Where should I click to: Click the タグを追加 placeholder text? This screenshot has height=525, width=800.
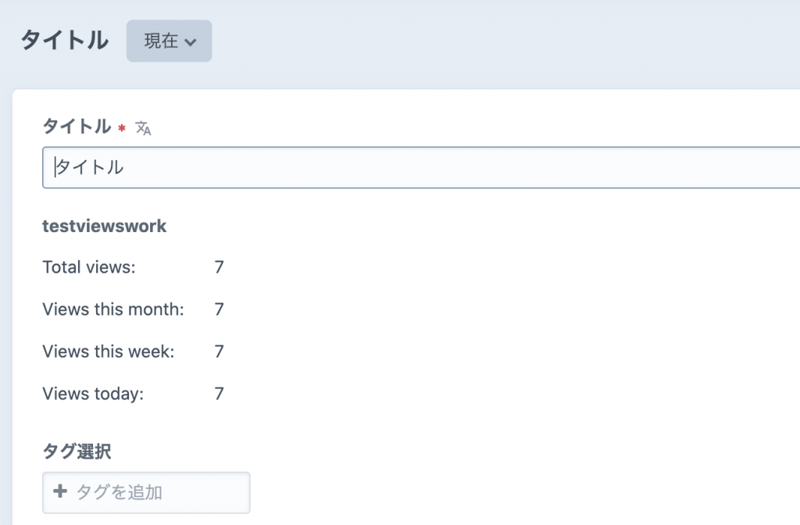119,492
